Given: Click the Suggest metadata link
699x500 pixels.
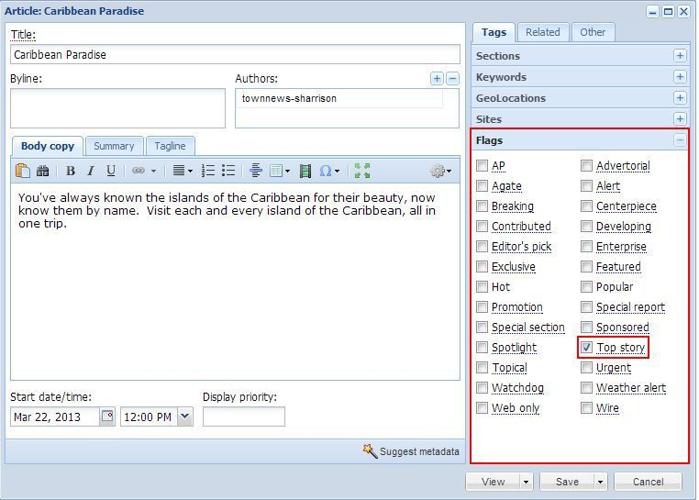Looking at the screenshot, I should click(411, 452).
